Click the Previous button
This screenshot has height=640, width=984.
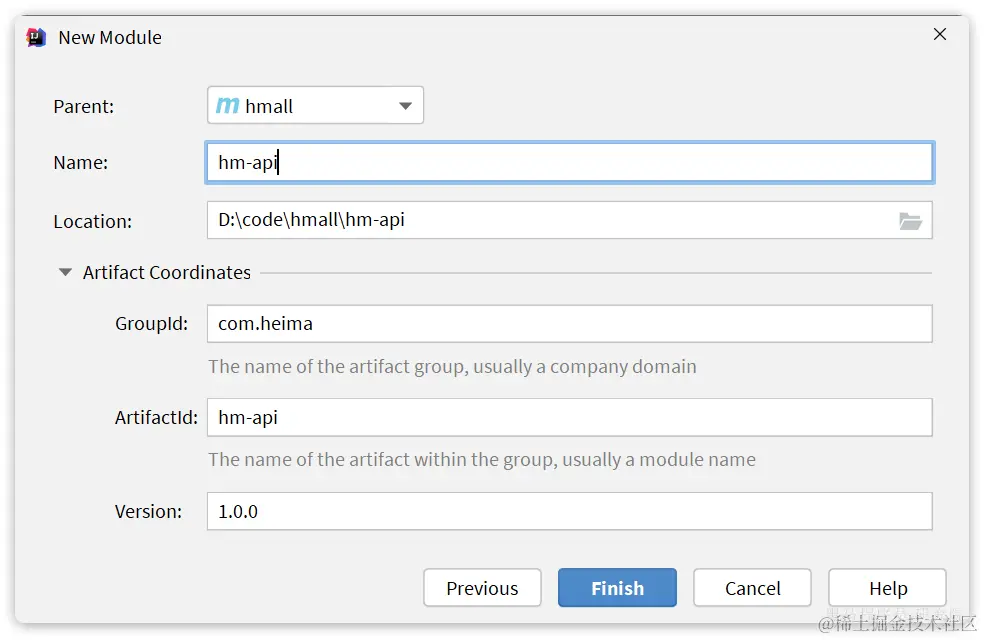pyautogui.click(x=482, y=588)
